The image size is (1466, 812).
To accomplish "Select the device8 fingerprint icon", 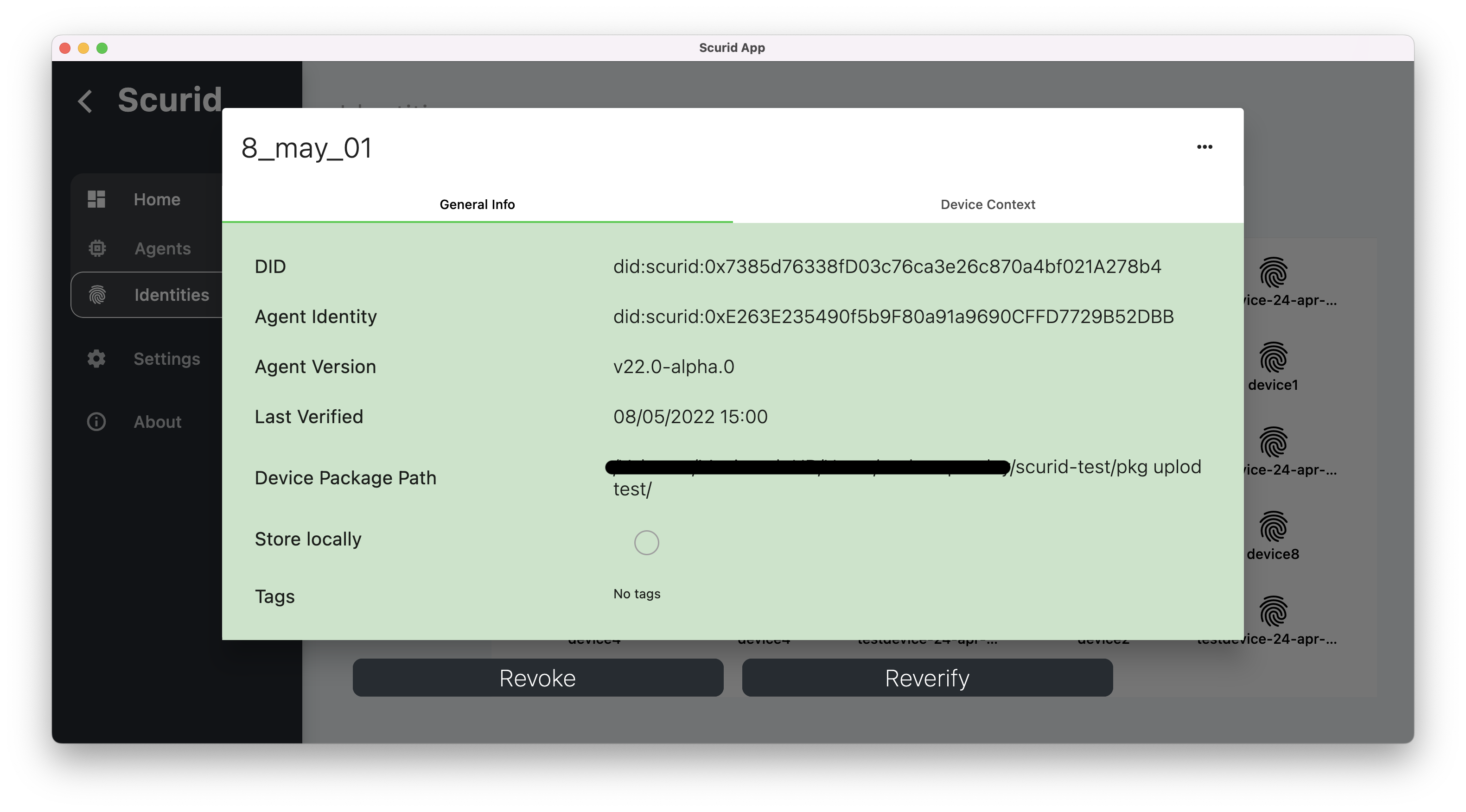I will point(1273,527).
